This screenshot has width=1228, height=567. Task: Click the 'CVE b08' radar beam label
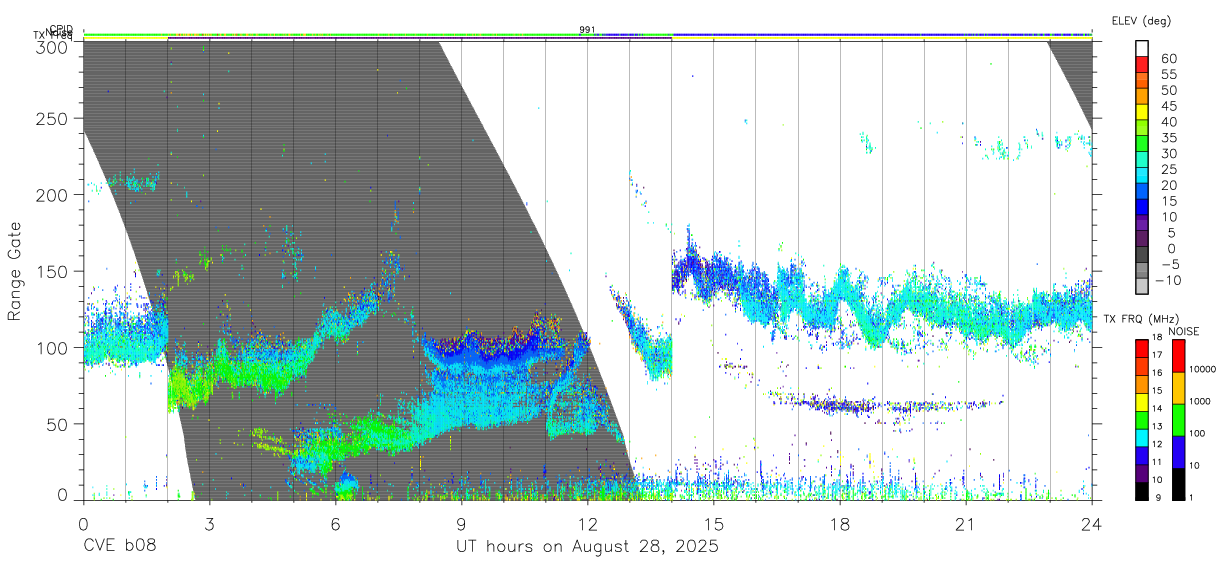120,547
